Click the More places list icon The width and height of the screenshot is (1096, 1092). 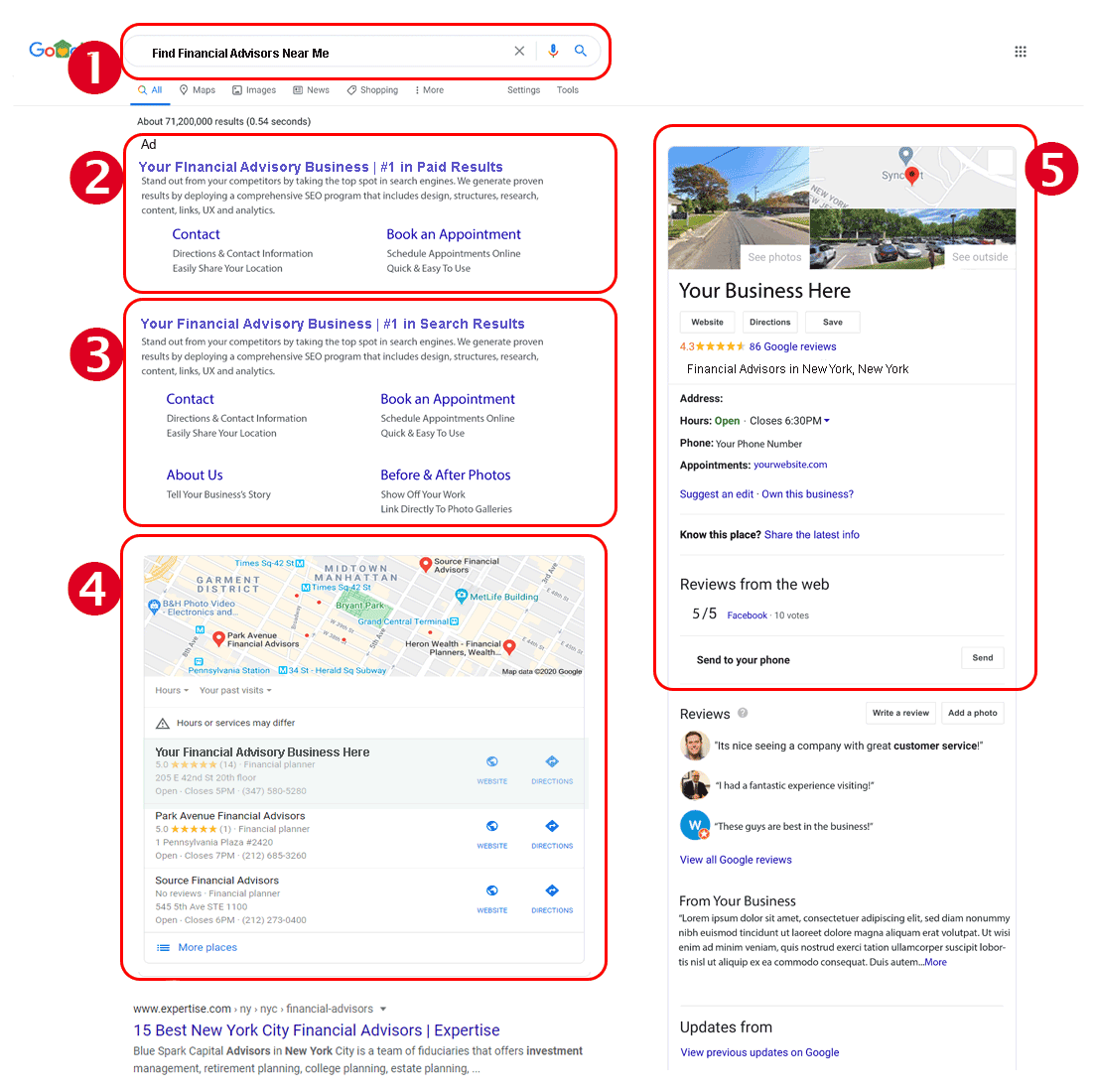163,948
